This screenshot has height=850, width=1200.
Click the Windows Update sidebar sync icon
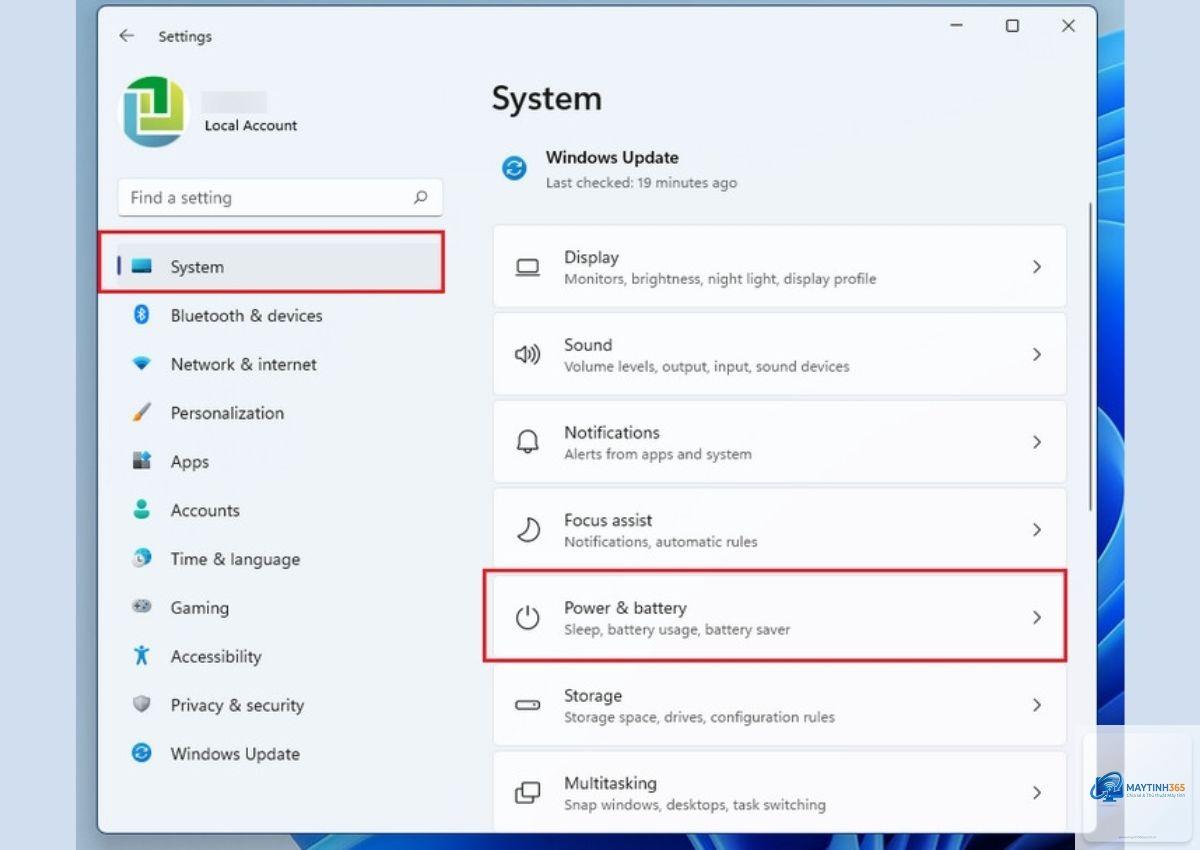click(141, 753)
